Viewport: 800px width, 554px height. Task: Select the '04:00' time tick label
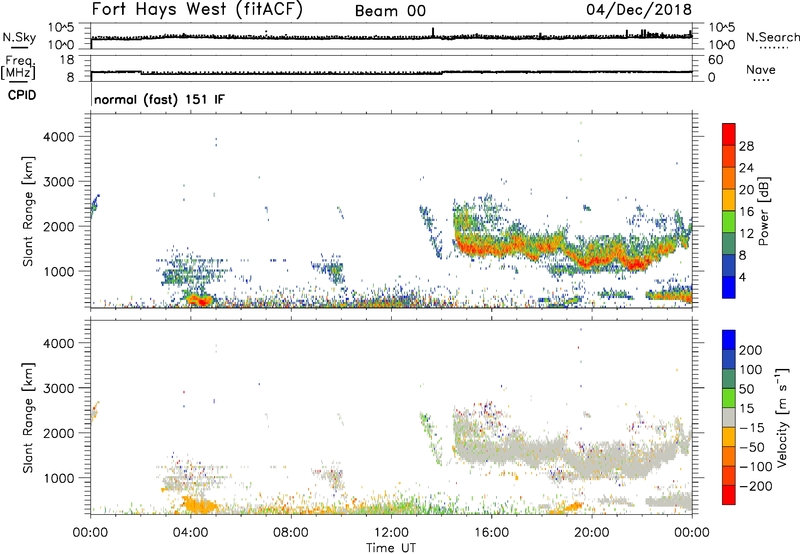tap(190, 533)
